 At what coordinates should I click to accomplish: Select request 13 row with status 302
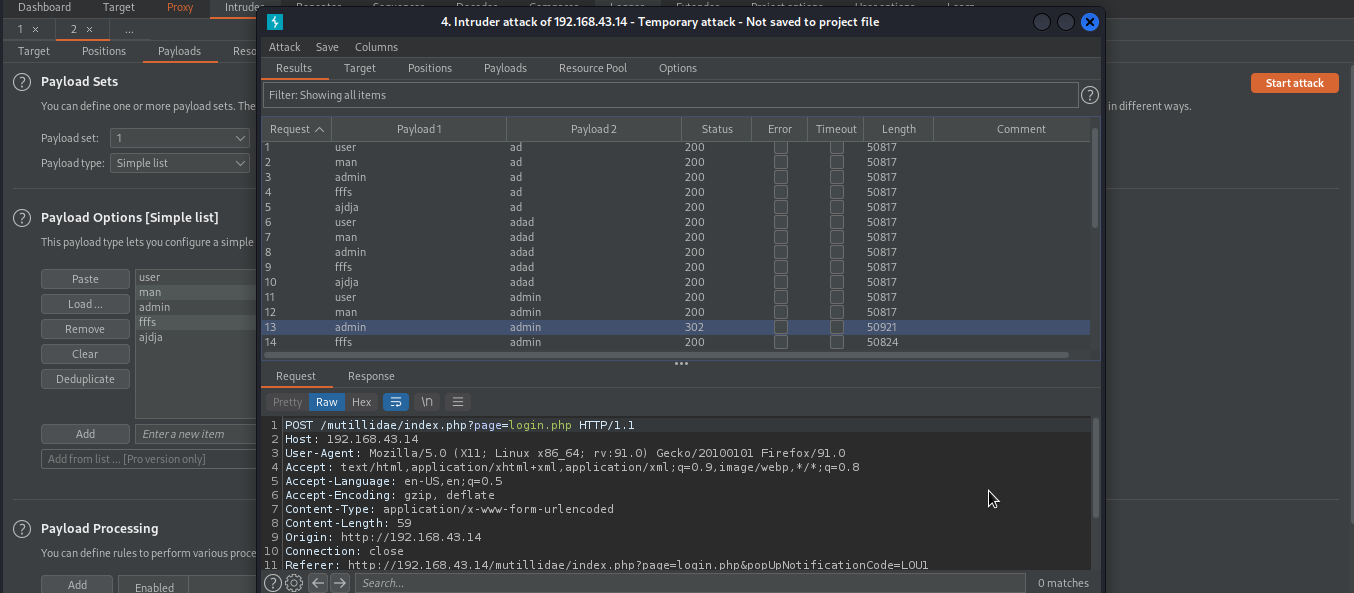pos(676,327)
